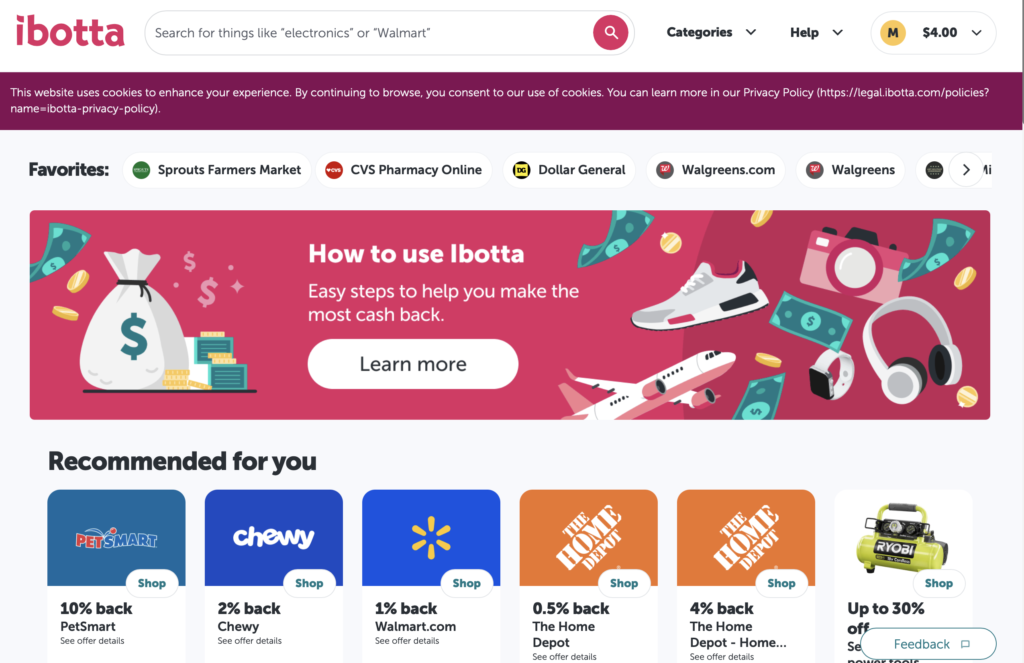Click the Feedback button

point(927,643)
